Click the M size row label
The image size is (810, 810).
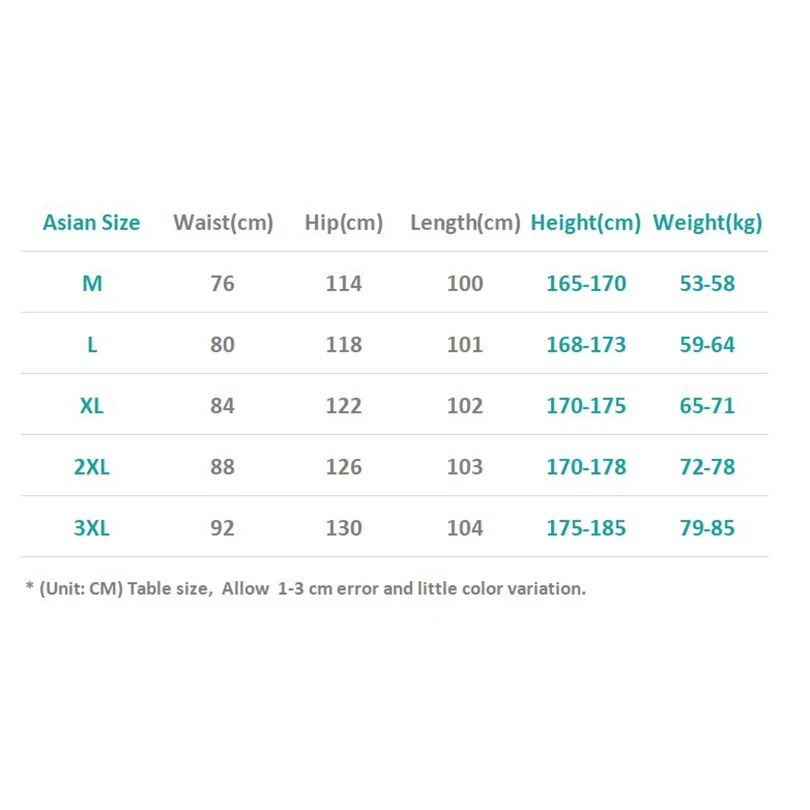(92, 284)
